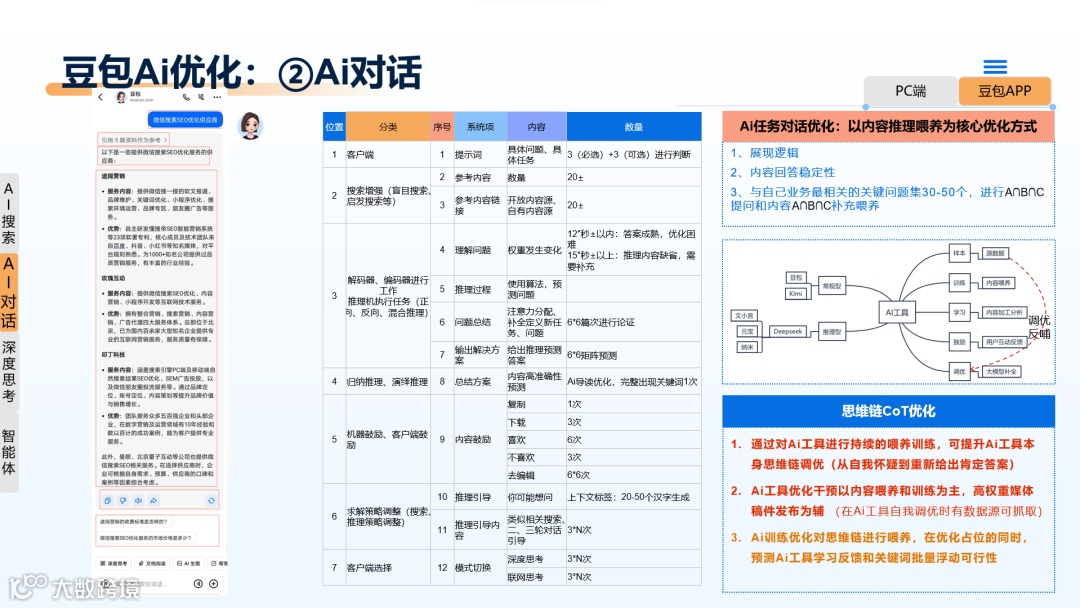Tap the first suggested follow-up question
Screen dimensions: 1080x608
134,521
